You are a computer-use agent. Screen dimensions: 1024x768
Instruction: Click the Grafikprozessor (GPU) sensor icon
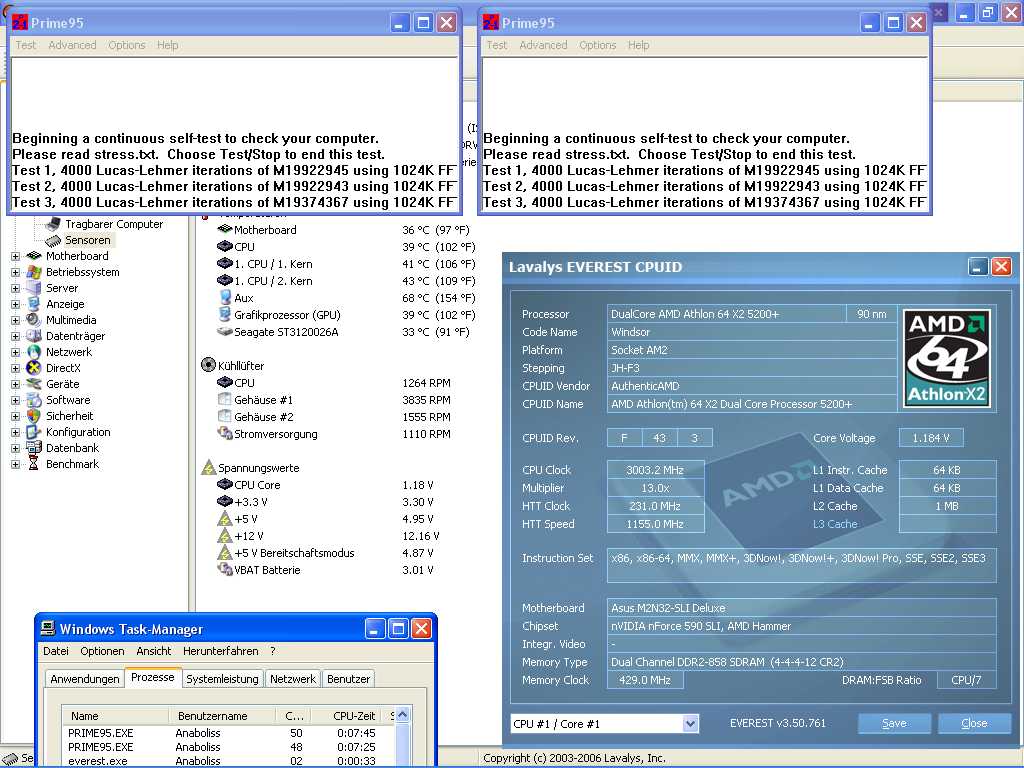[x=225, y=315]
